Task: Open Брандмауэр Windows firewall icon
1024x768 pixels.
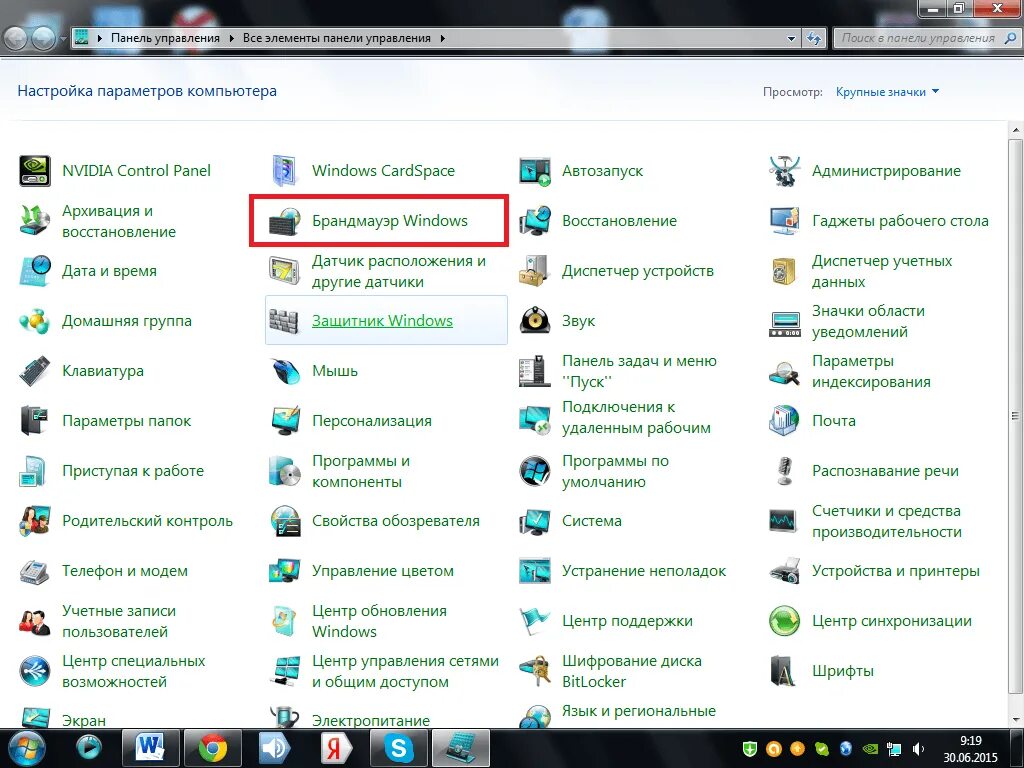Action: pos(285,221)
